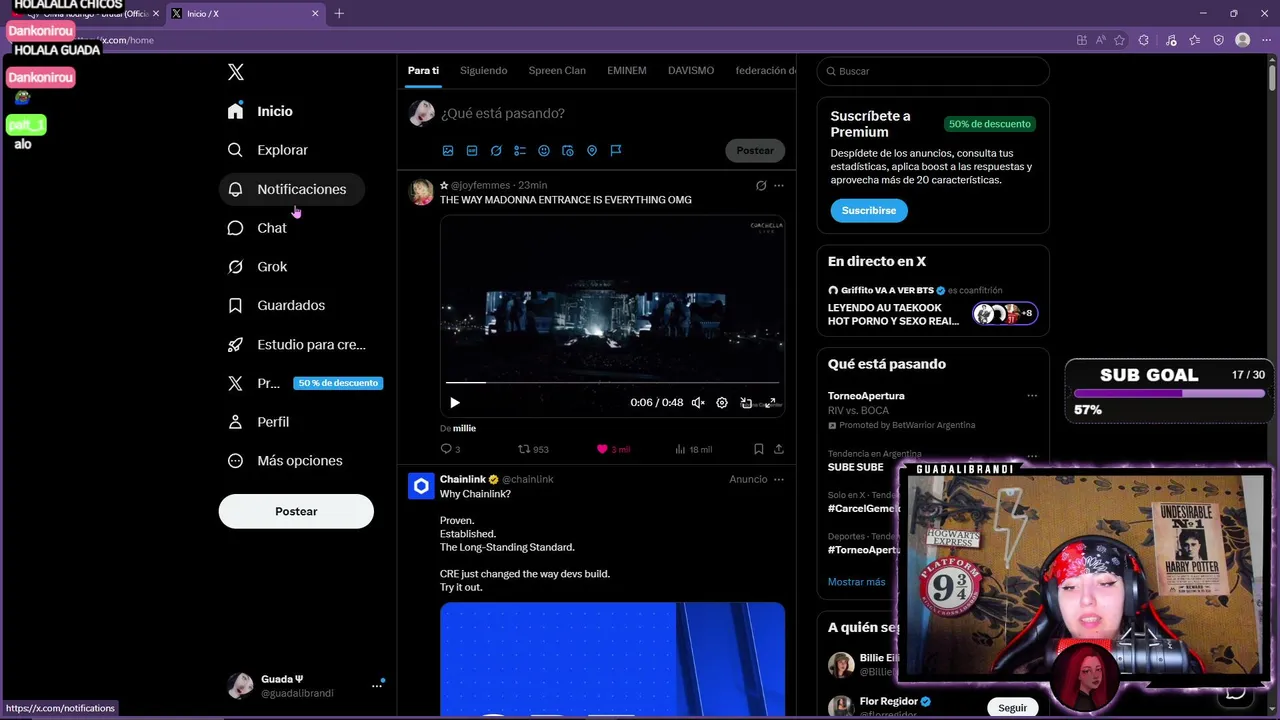Open Notificaciones in the sidebar

pos(291,189)
